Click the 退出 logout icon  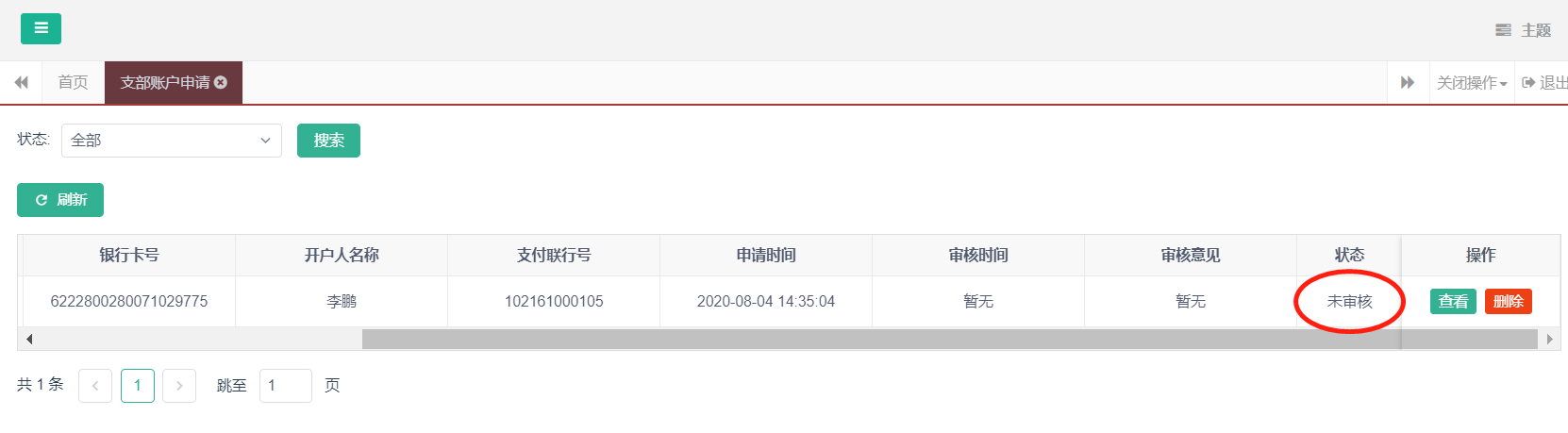point(1528,83)
